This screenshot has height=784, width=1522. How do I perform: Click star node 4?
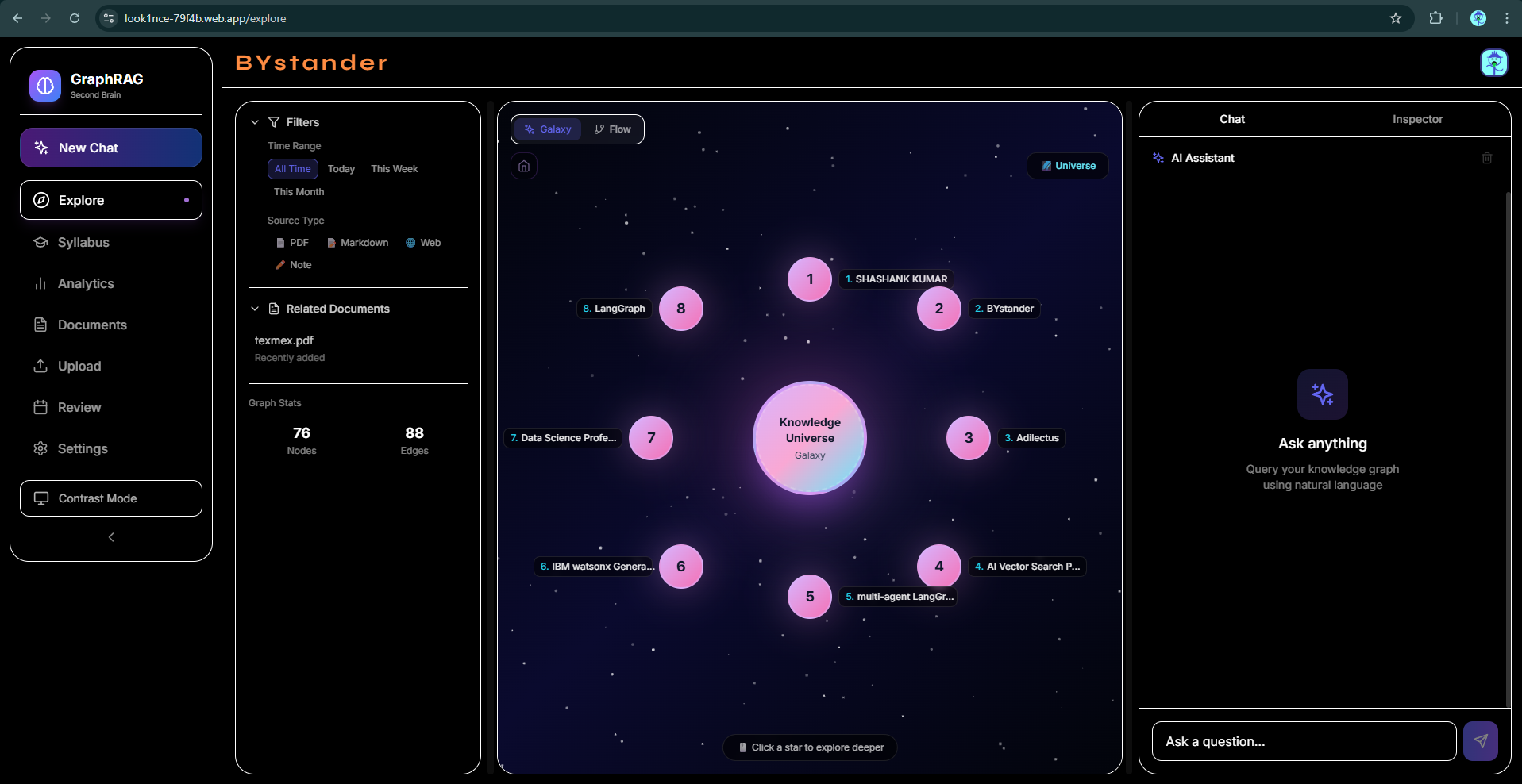point(939,567)
